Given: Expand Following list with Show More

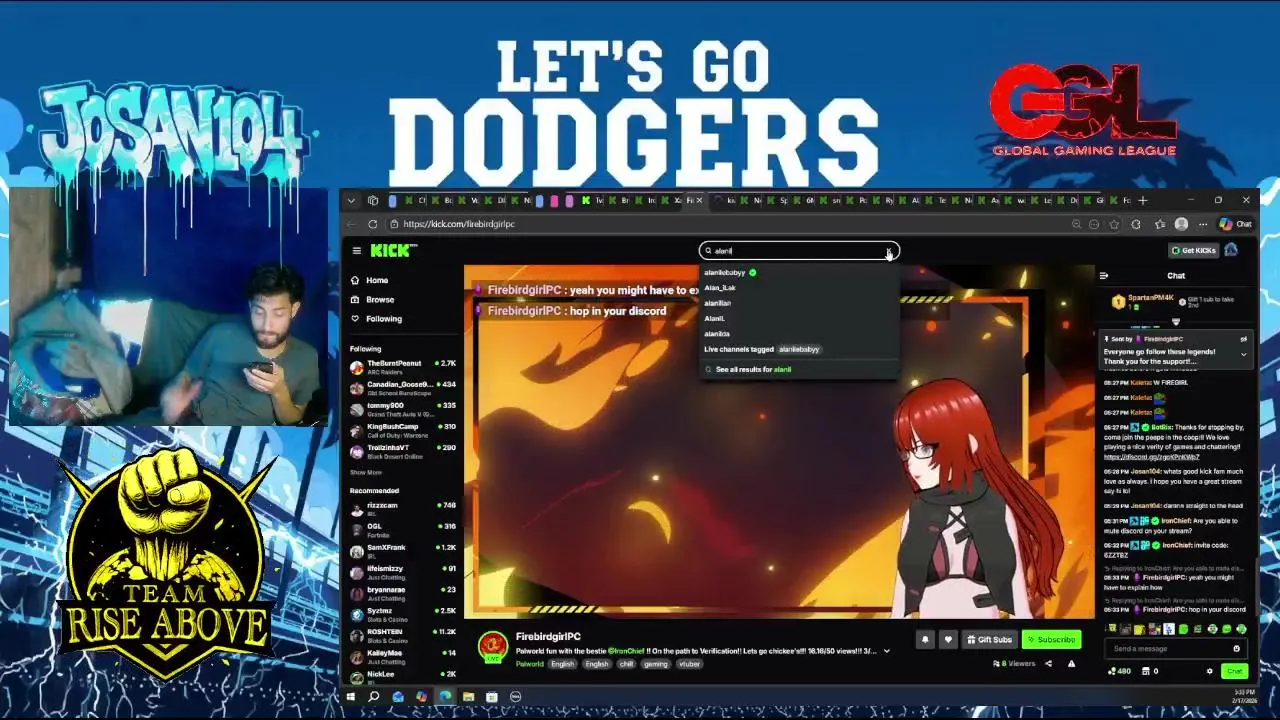Looking at the screenshot, I should [365, 472].
